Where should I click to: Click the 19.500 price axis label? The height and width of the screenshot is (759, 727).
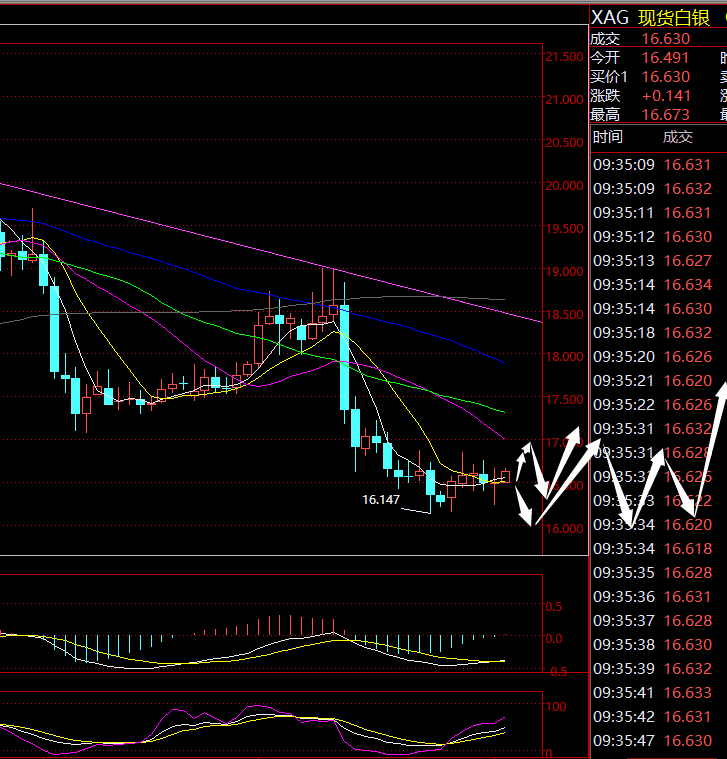564,228
